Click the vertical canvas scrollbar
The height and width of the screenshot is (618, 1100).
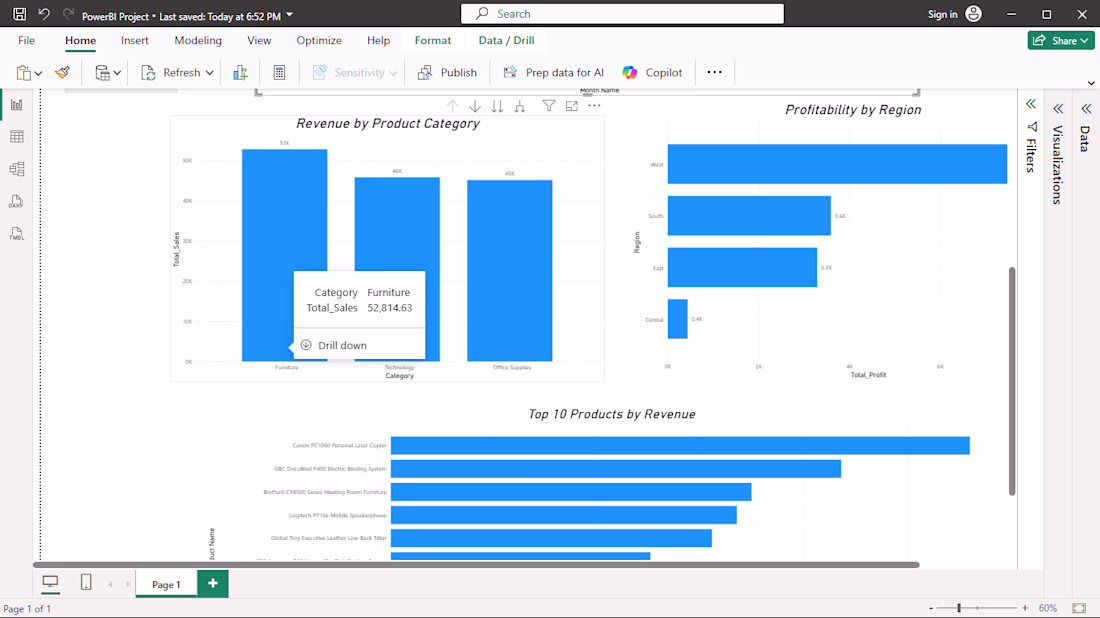click(1012, 381)
